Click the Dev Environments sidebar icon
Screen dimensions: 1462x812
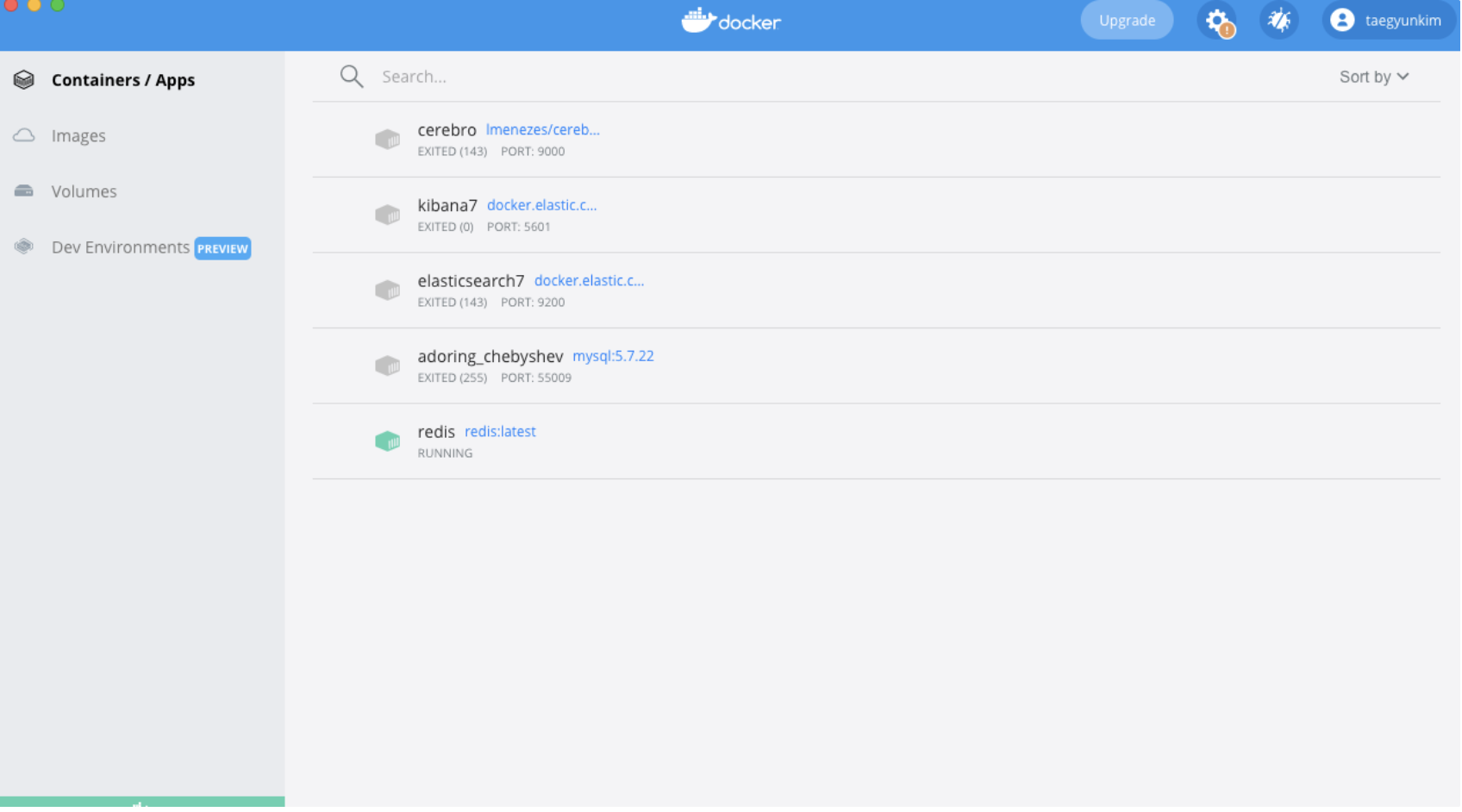(24, 247)
